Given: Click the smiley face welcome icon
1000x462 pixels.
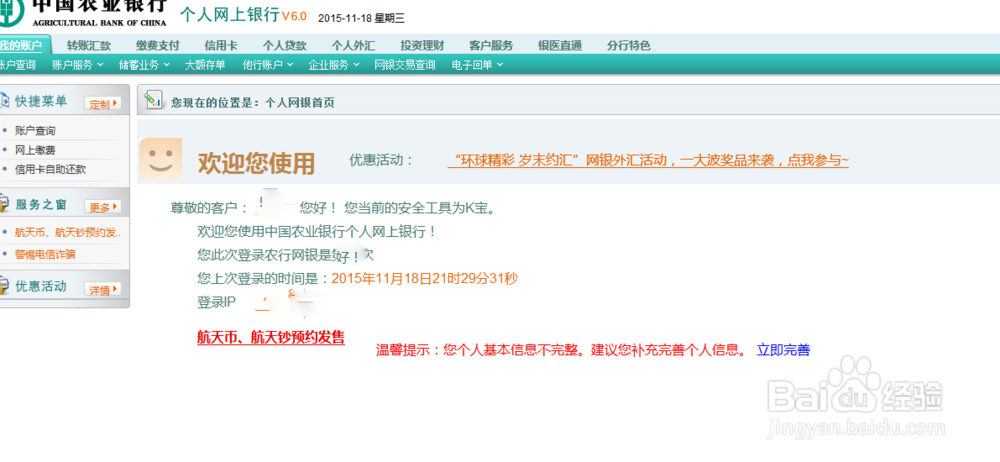Looking at the screenshot, I should pos(161,159).
